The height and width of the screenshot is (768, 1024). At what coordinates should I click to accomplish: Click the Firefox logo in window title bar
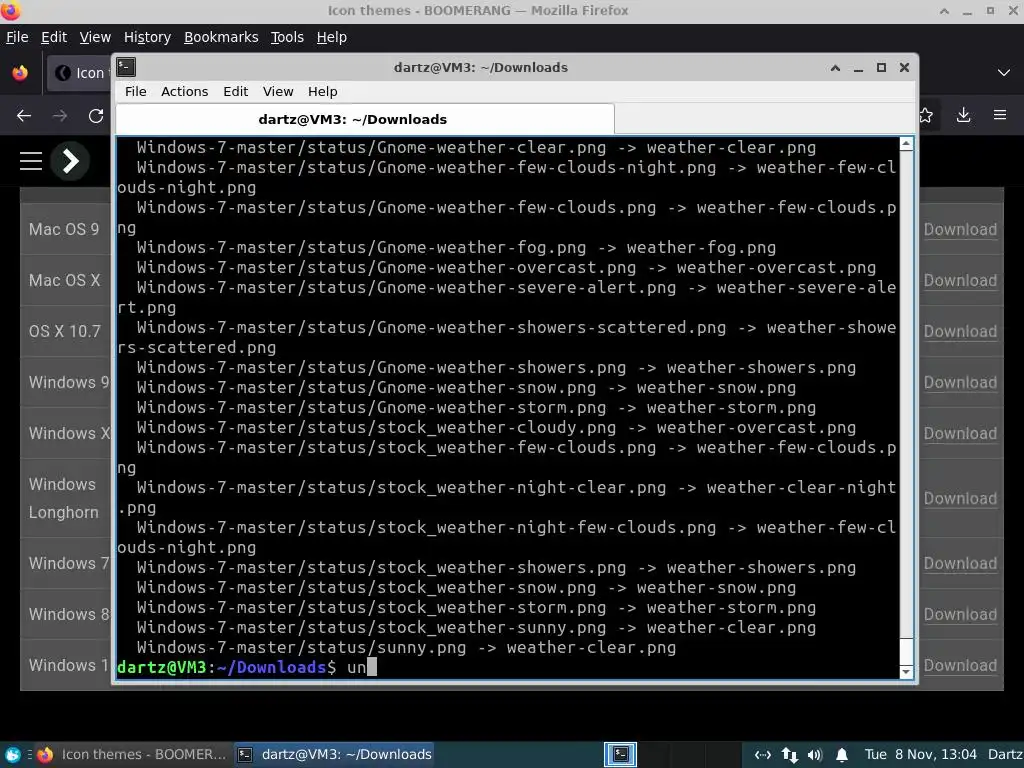tap(11, 10)
